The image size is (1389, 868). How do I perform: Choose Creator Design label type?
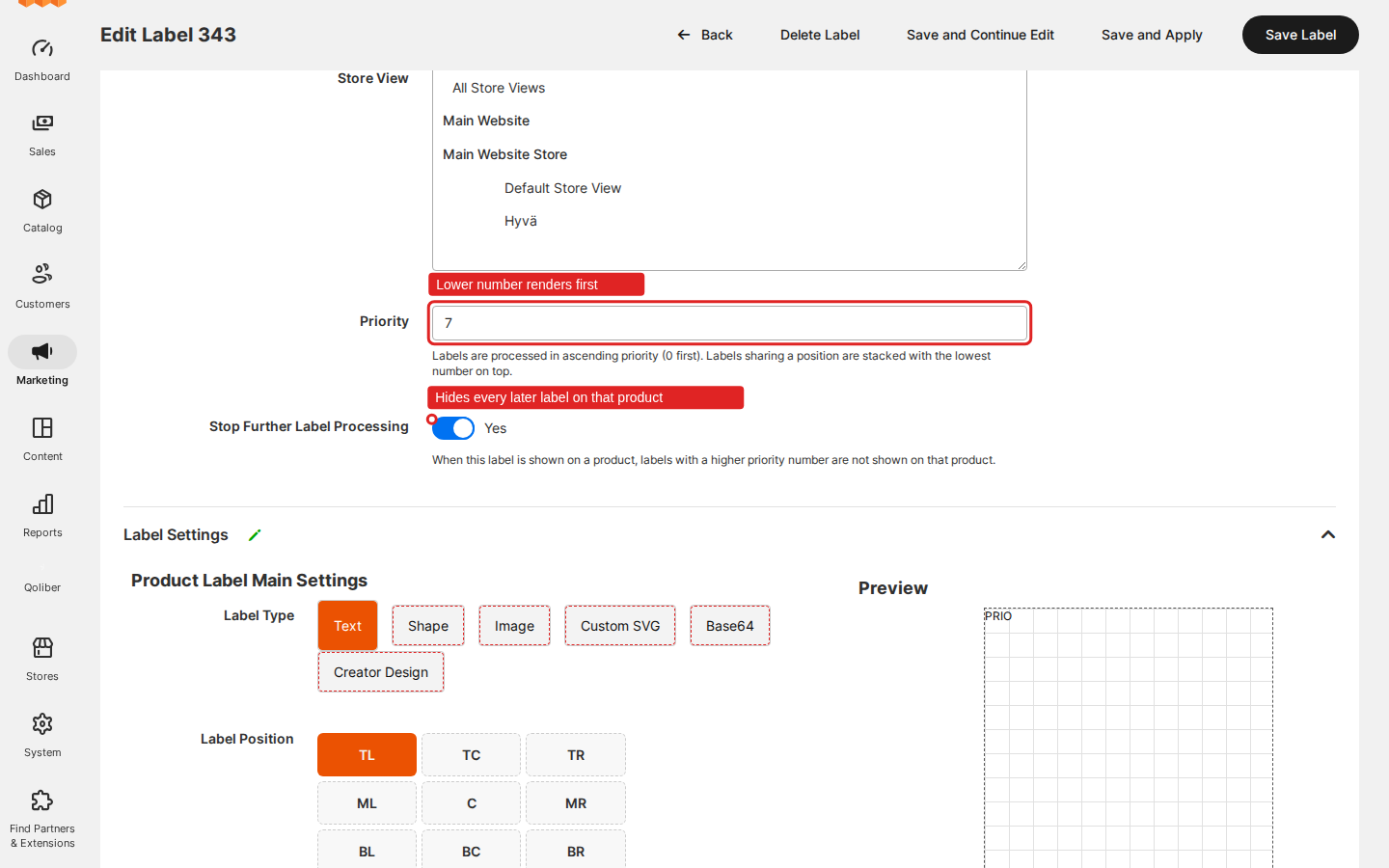coord(381,672)
